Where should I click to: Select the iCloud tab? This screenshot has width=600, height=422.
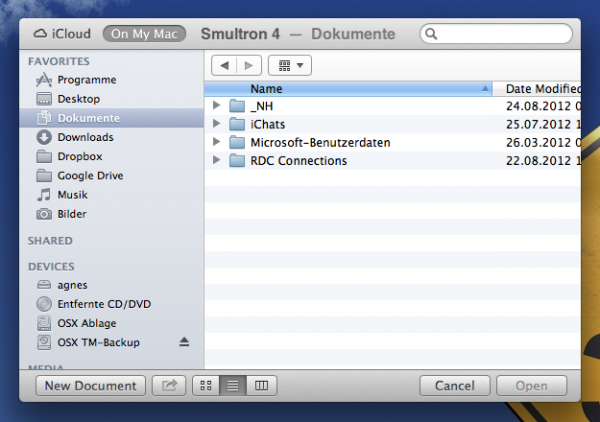62,33
